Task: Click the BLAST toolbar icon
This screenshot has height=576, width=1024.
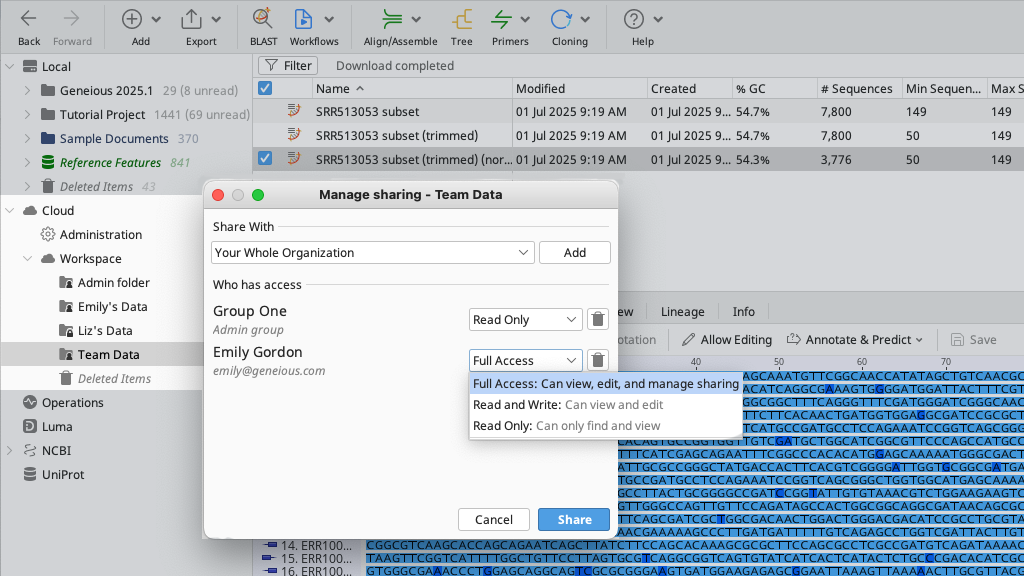Action: [263, 19]
